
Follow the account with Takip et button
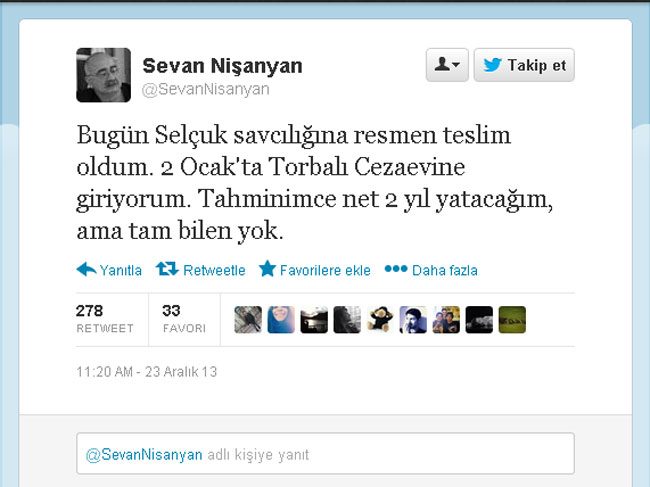point(524,65)
